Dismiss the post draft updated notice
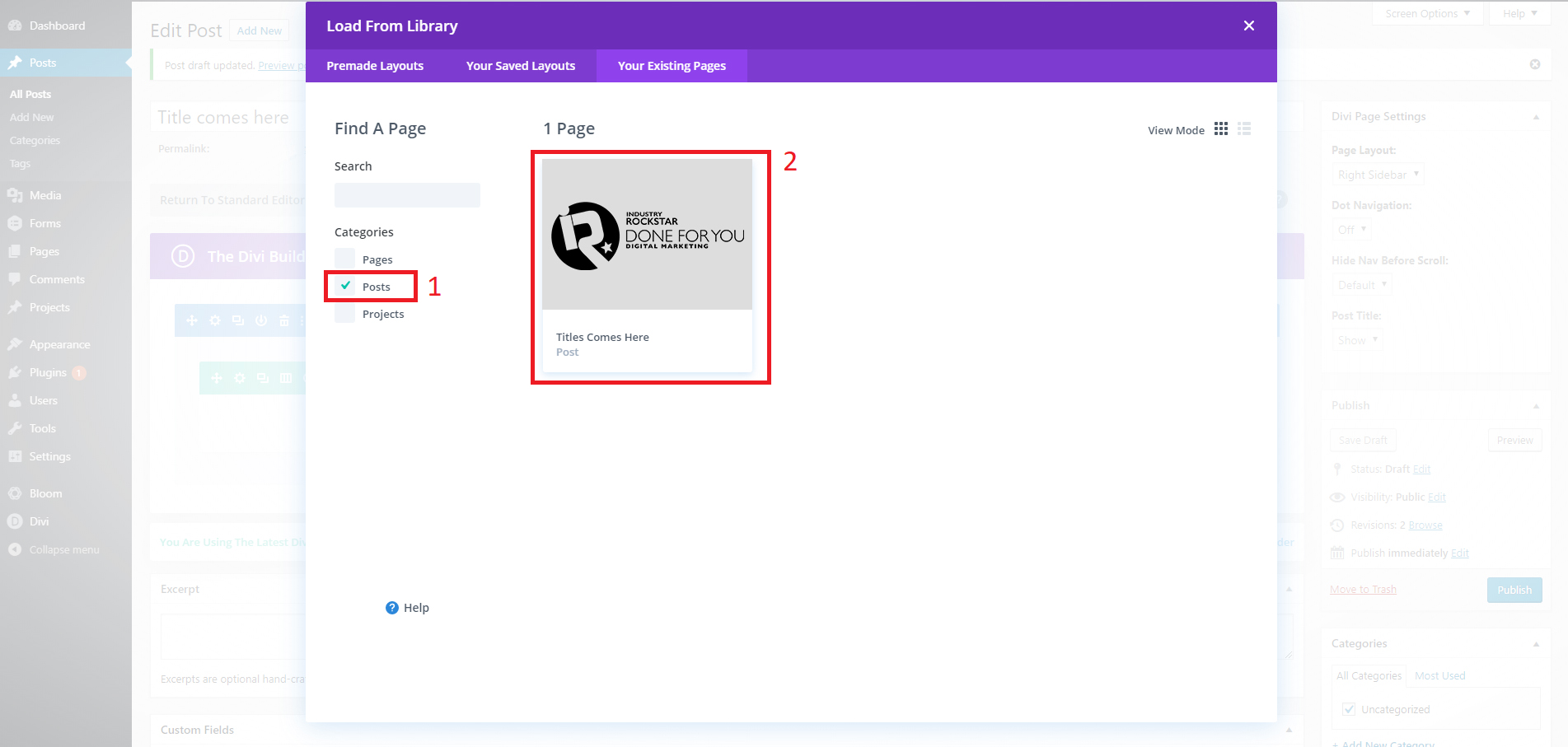The width and height of the screenshot is (1568, 747). coord(1535,64)
